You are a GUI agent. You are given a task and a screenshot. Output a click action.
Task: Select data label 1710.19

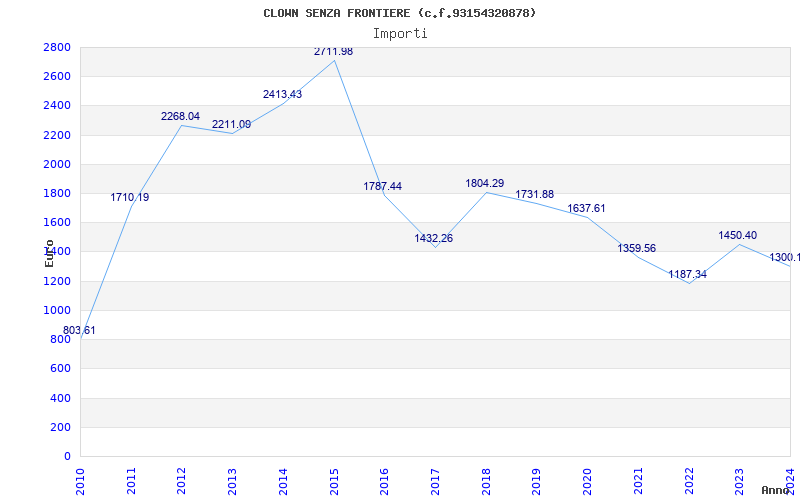[130, 197]
